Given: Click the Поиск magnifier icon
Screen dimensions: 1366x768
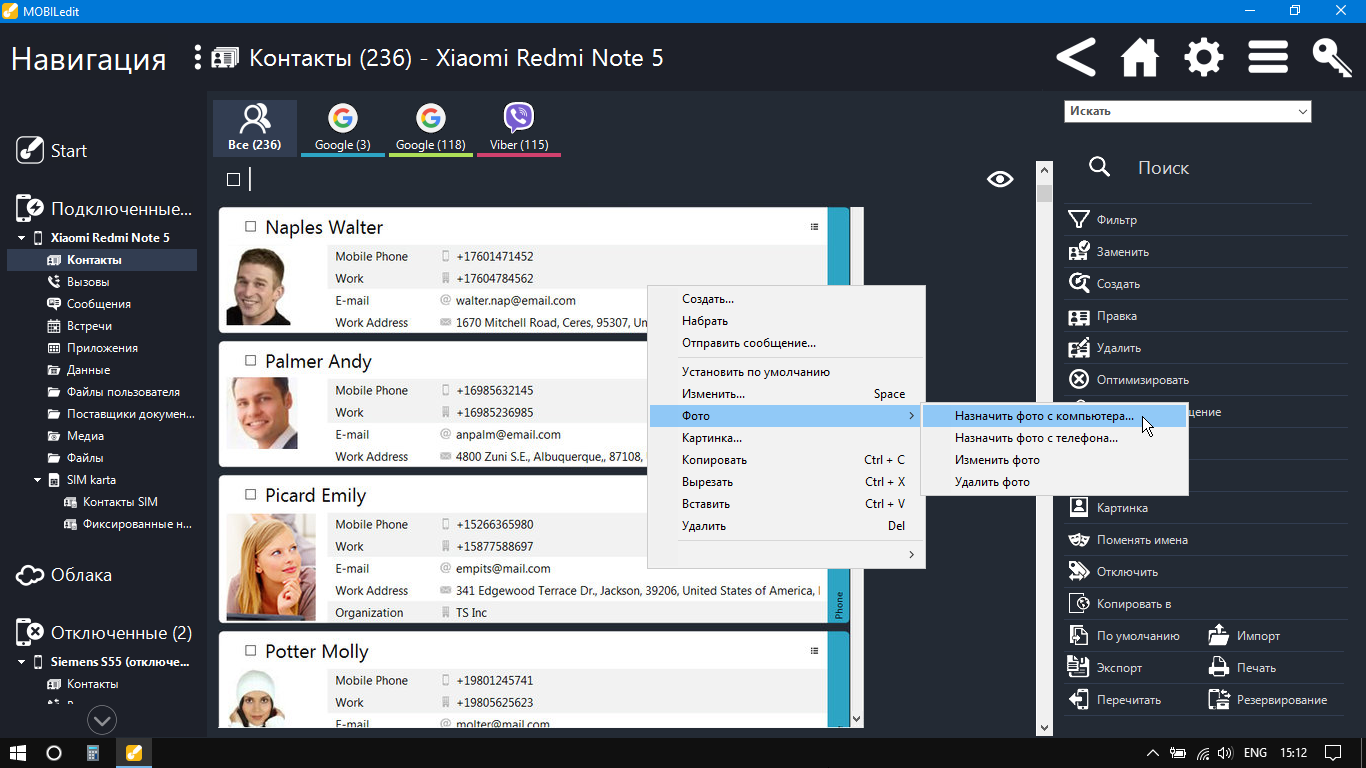Looking at the screenshot, I should pyautogui.click(x=1099, y=167).
